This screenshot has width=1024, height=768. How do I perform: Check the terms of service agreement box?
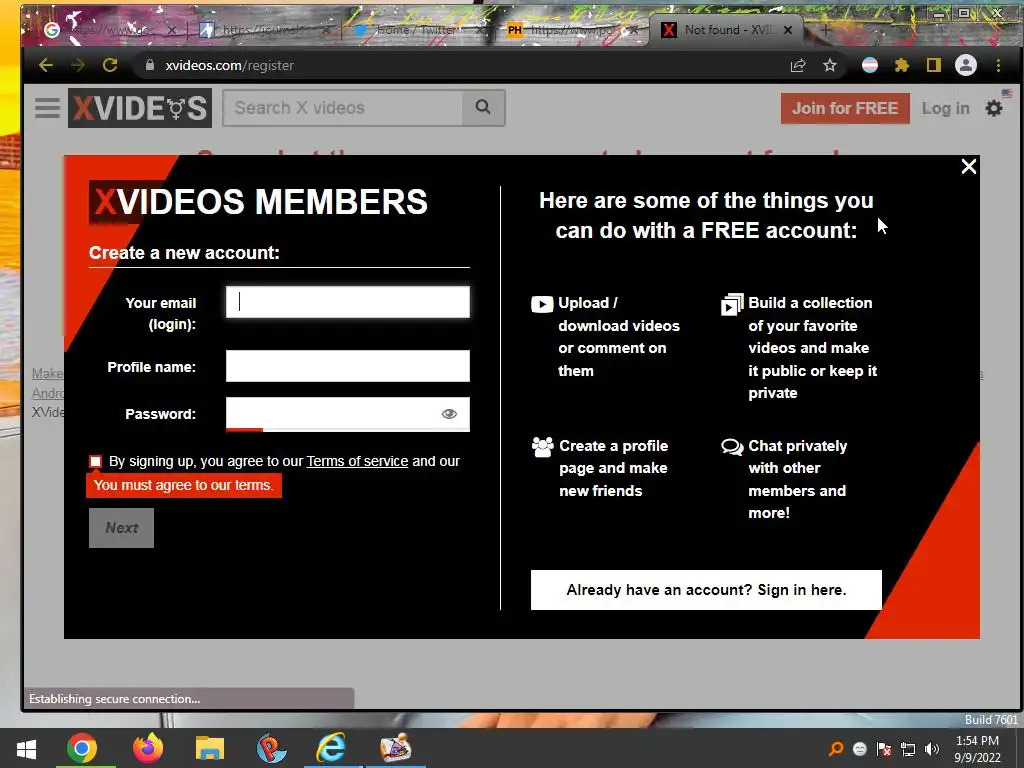pyautogui.click(x=95, y=462)
